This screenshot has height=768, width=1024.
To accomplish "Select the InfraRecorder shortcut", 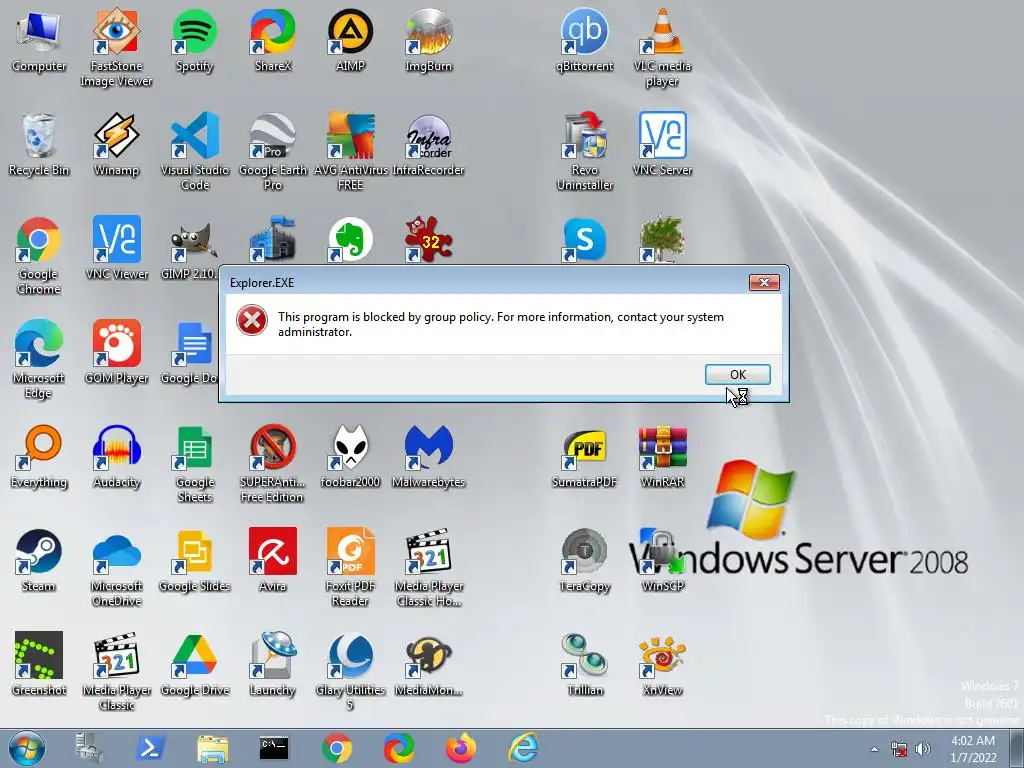I will (428, 144).
